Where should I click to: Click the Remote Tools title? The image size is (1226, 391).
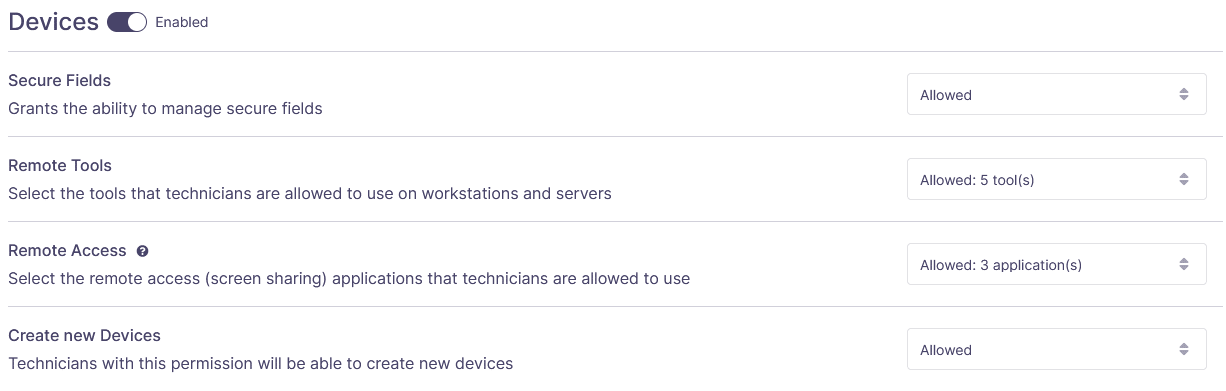coord(60,165)
